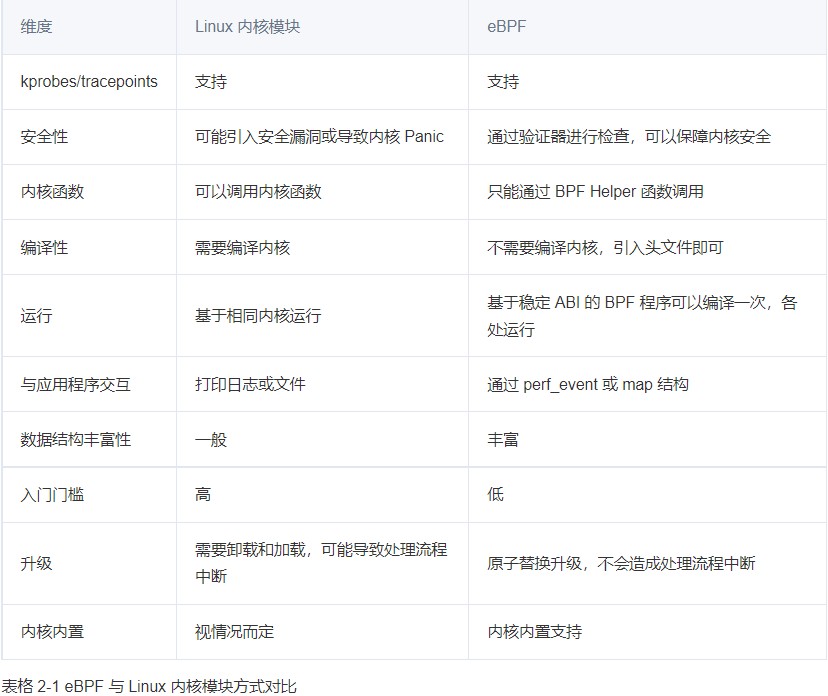The image size is (828, 696).
Task: Select the 内核函数 row label
Action: click(x=42, y=192)
